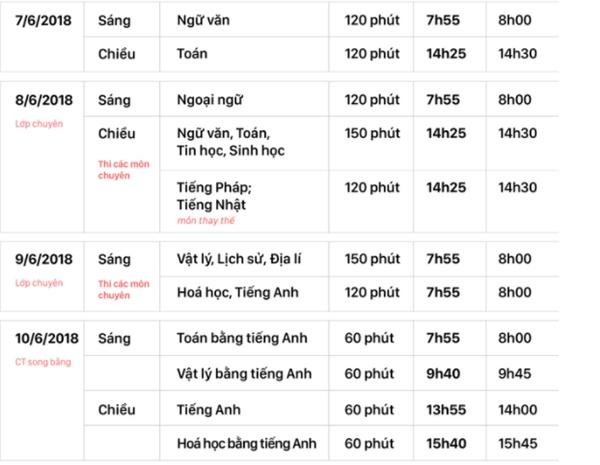Viewport: 600px width, 465px height.
Task: Click "Vật lý bằng tiếng Anh" subject
Action: tap(244, 373)
